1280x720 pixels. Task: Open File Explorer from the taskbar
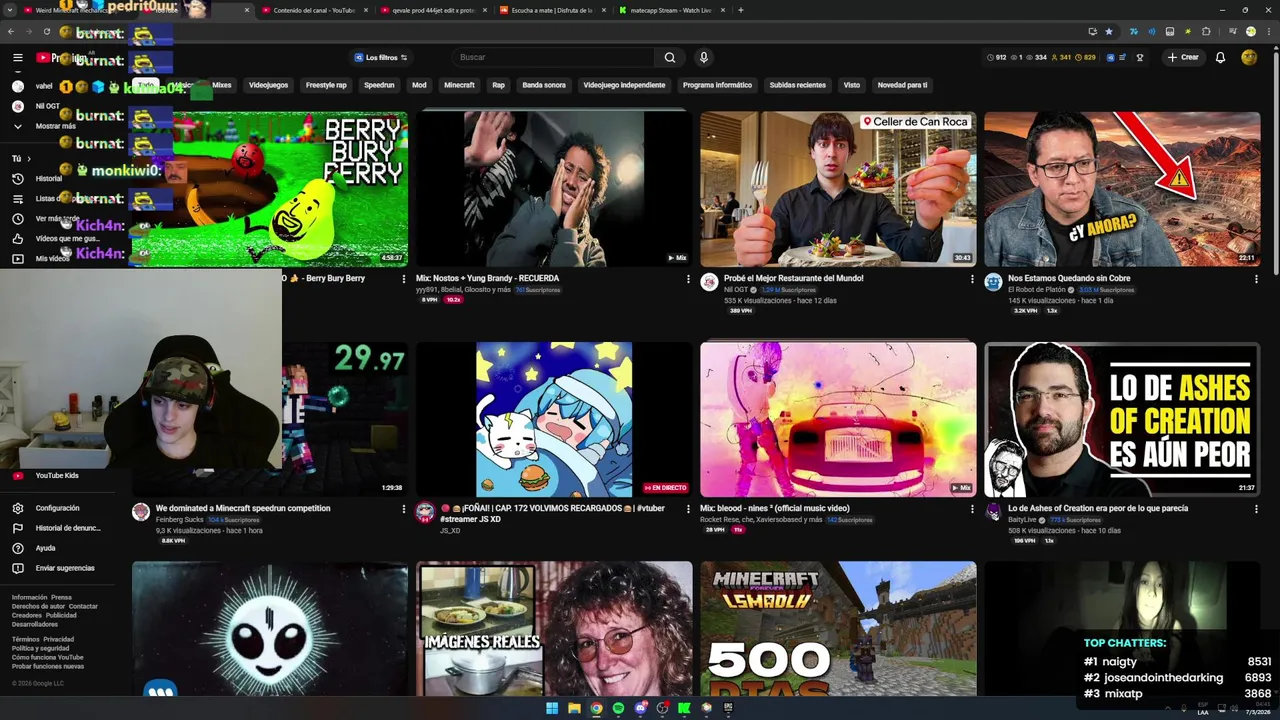pos(574,708)
